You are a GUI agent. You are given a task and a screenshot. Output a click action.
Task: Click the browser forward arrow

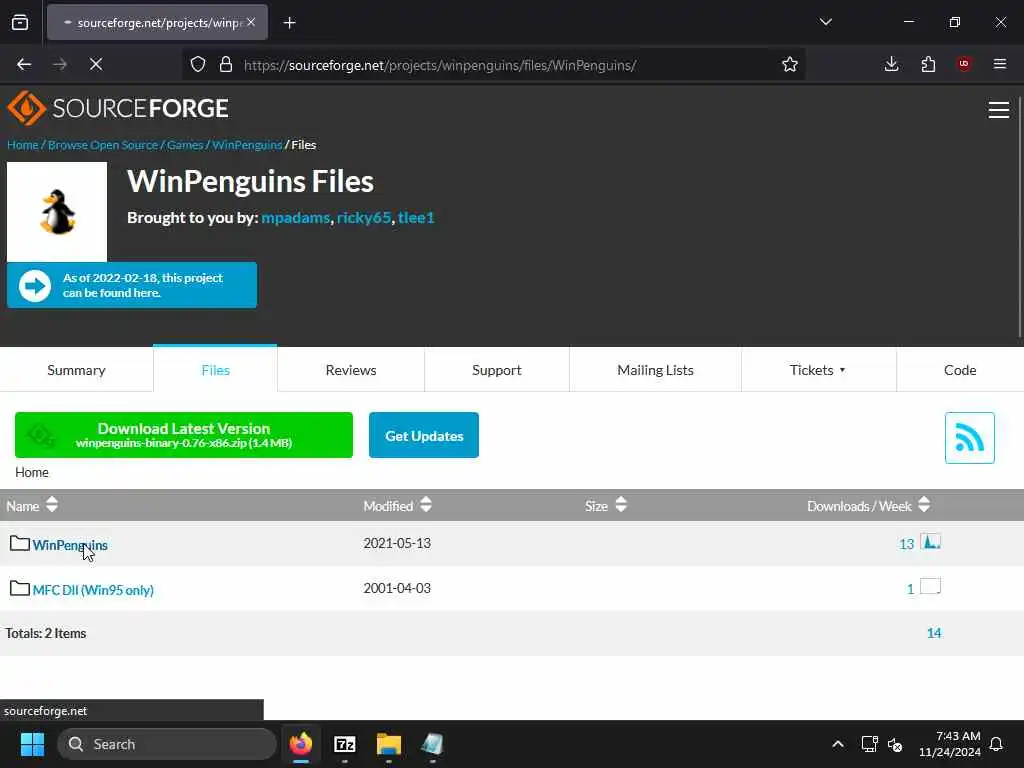[x=60, y=64]
